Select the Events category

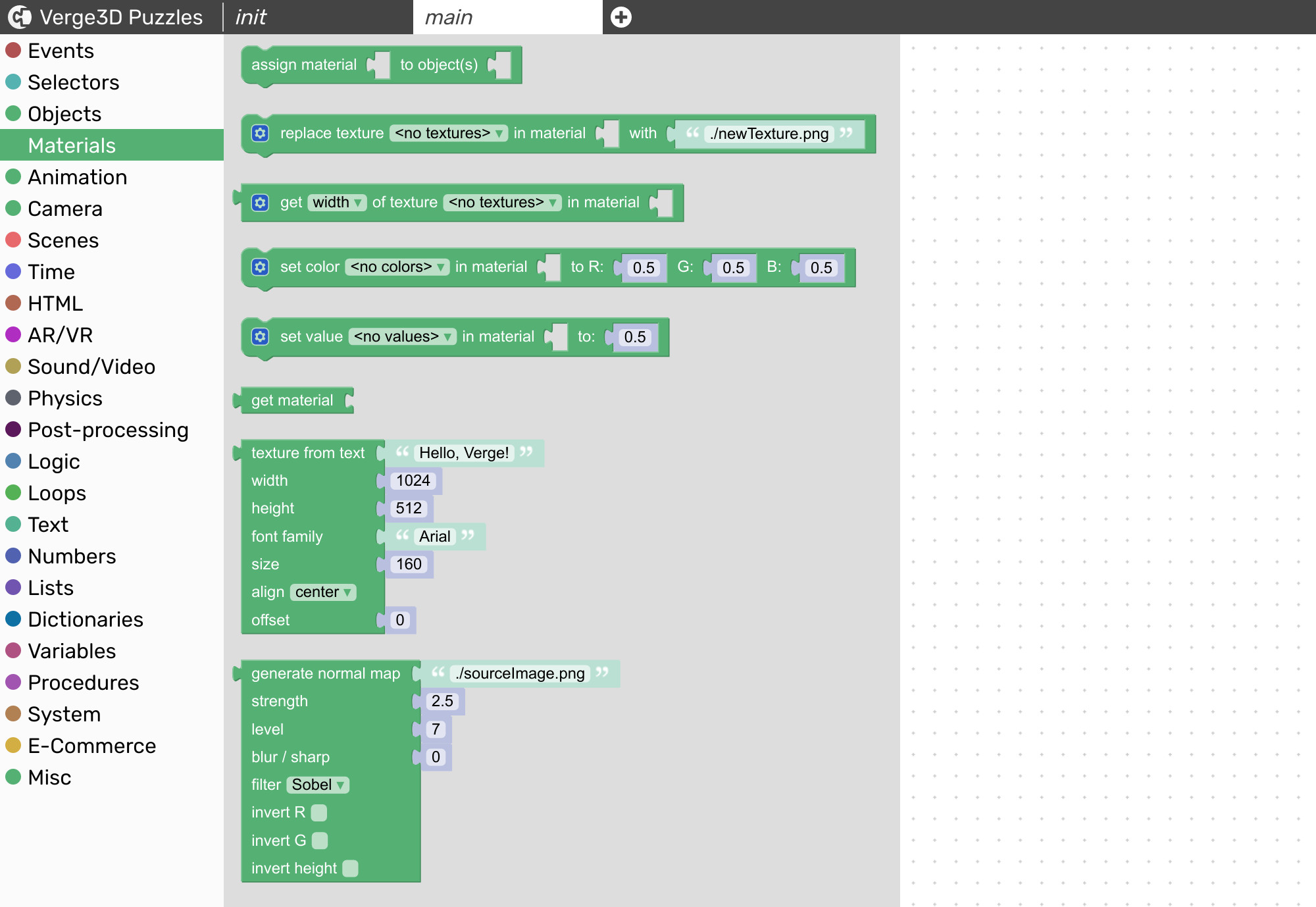(x=61, y=51)
